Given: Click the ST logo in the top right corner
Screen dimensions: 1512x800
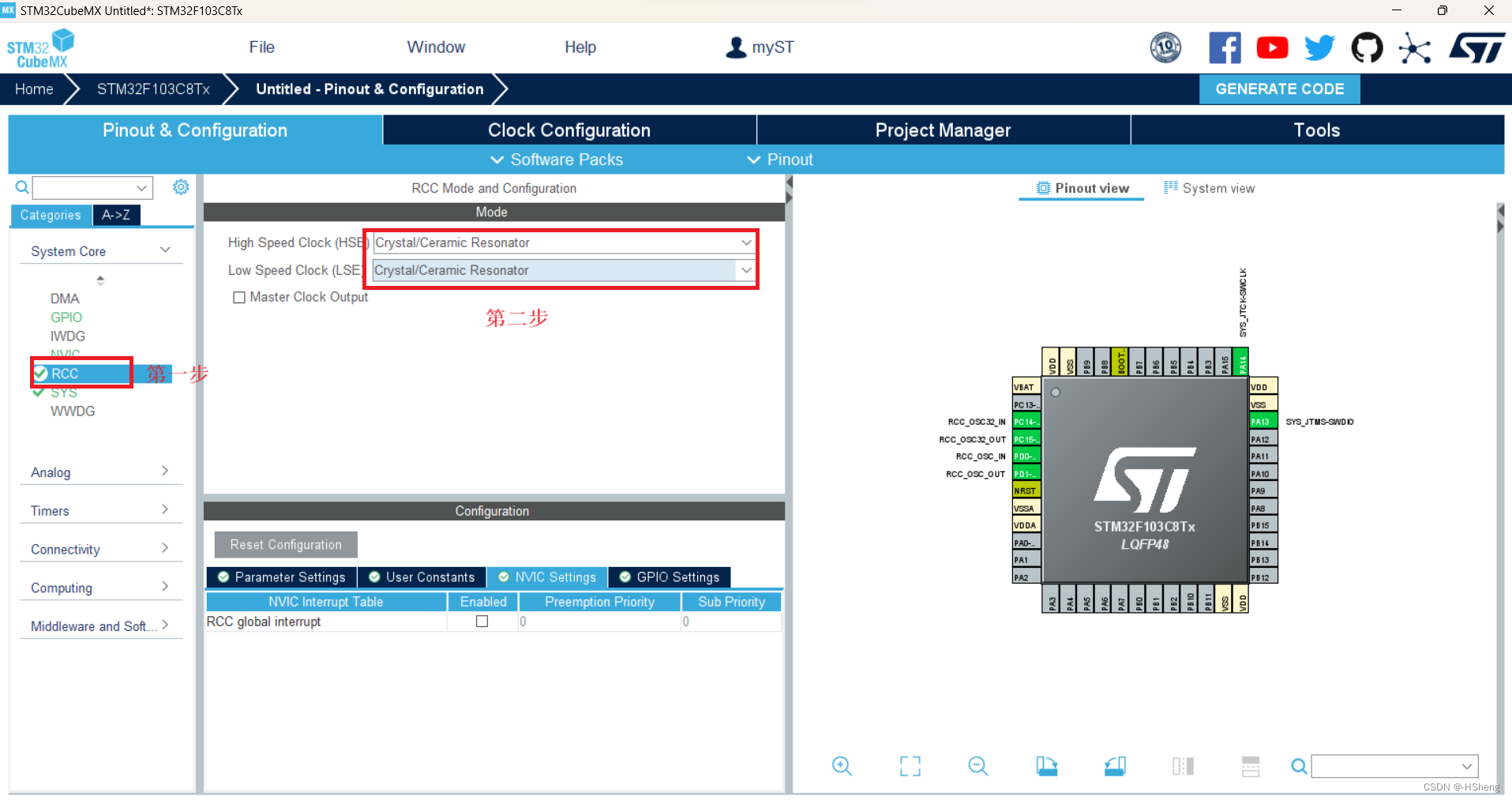Looking at the screenshot, I should (1476, 47).
